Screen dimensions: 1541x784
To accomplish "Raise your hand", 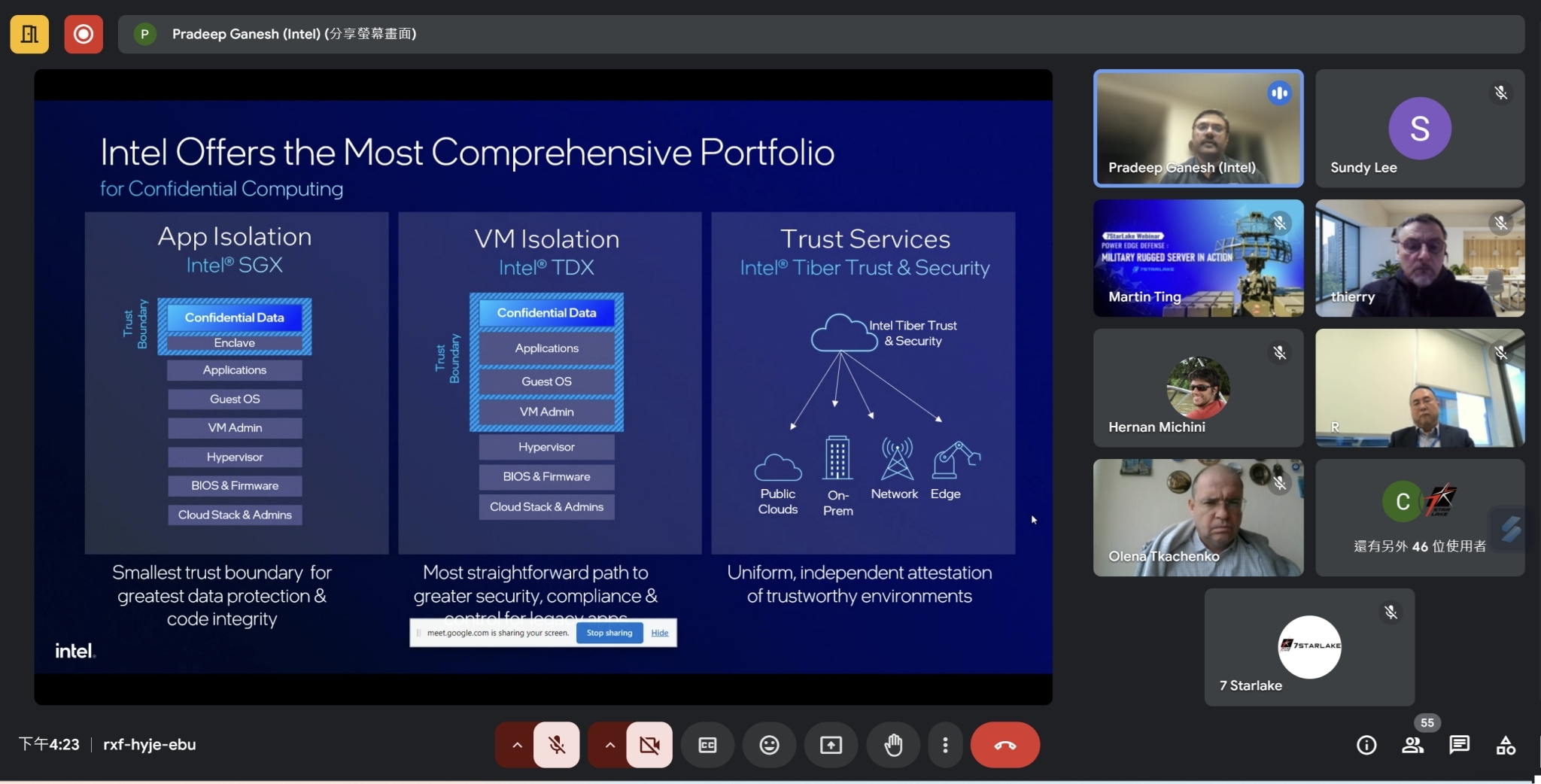I will pyautogui.click(x=892, y=744).
